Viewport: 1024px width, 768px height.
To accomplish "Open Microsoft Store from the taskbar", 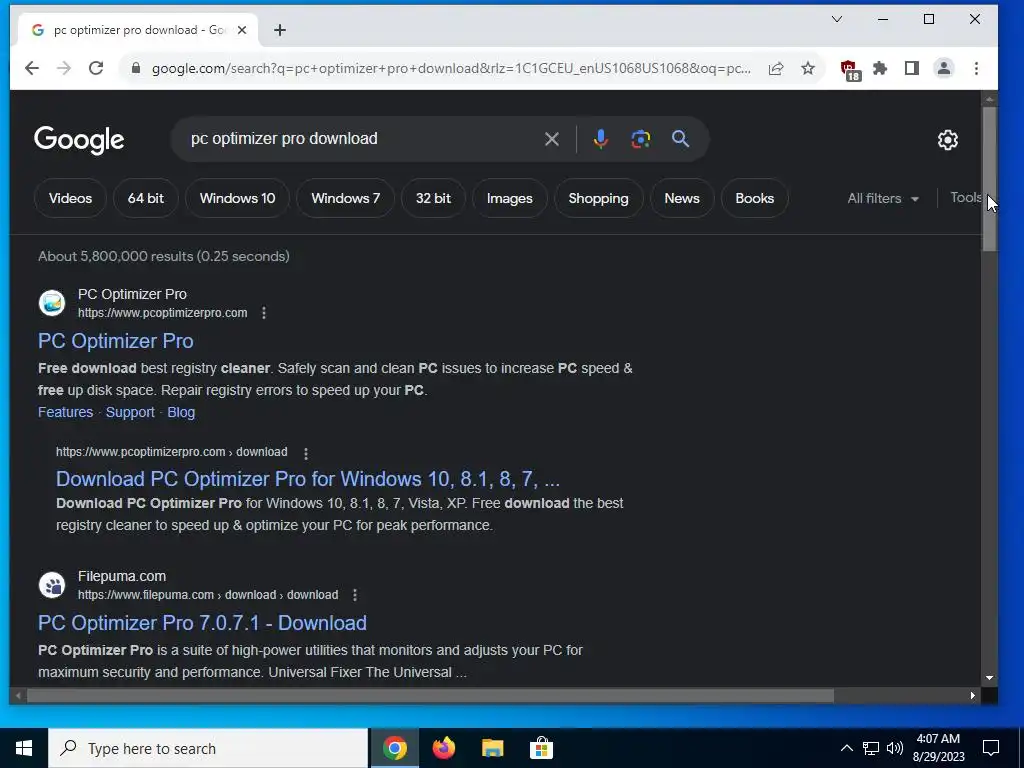I will pos(541,748).
